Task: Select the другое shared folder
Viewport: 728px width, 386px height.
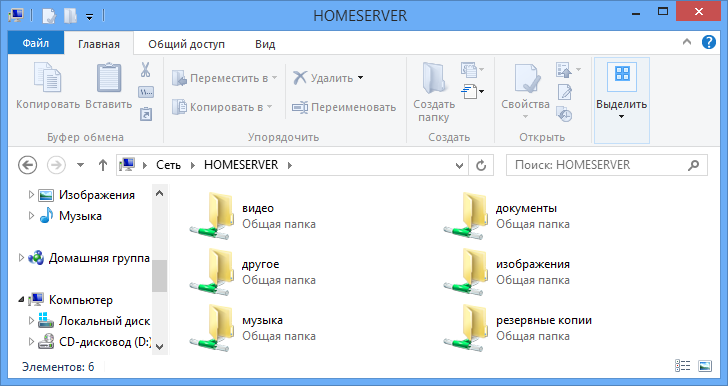Action: pos(253,272)
